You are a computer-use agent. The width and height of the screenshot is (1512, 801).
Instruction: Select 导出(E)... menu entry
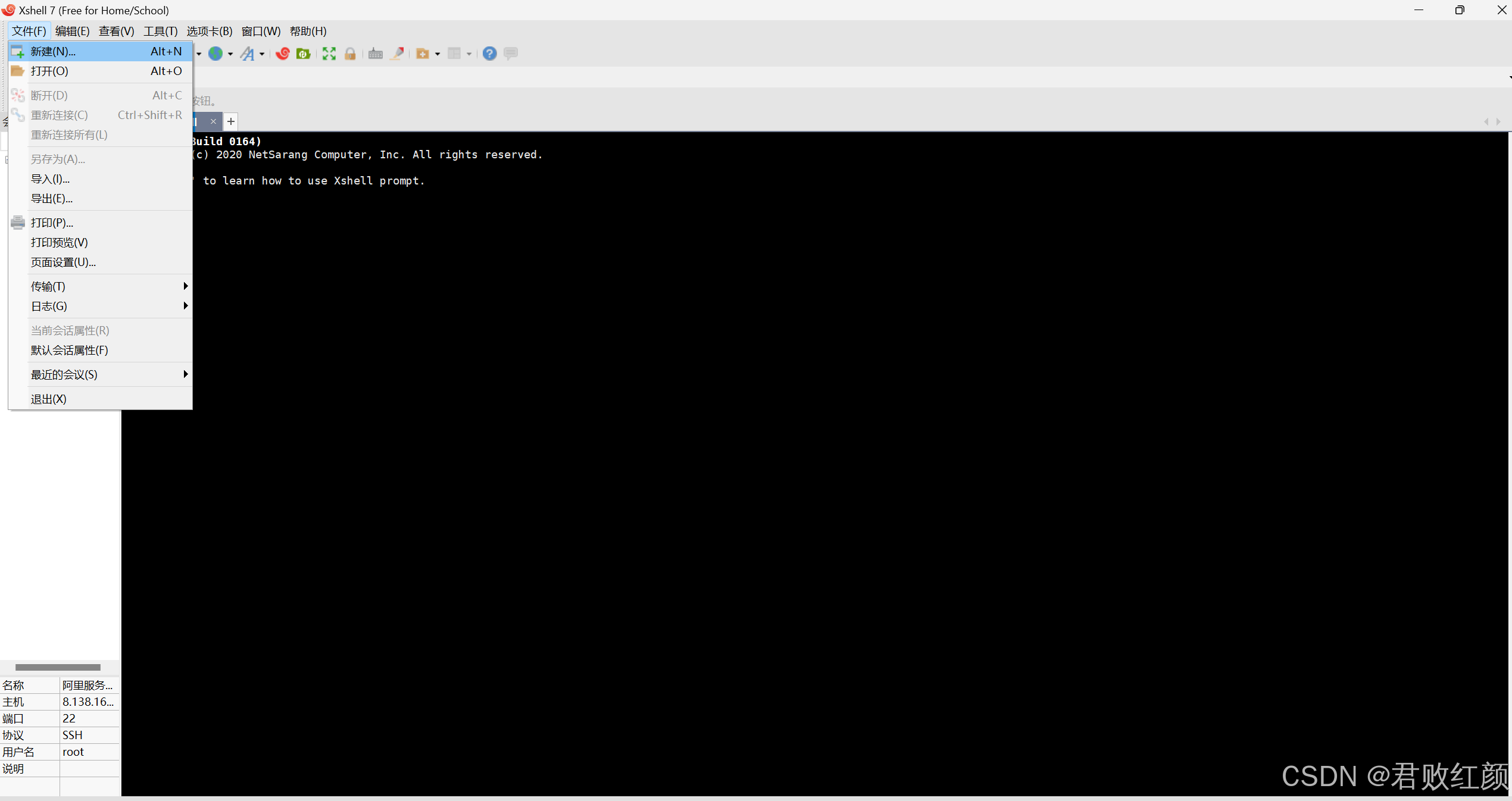(101, 198)
